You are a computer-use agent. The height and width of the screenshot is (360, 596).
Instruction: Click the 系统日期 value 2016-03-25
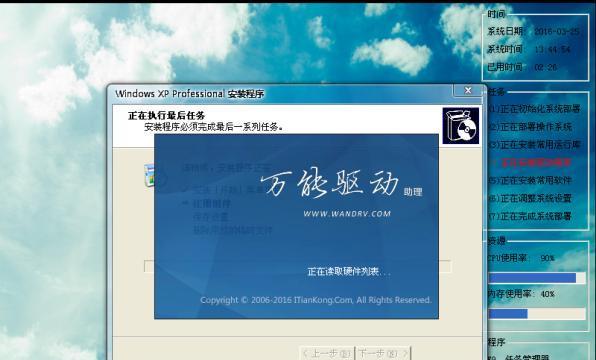[x=557, y=32]
